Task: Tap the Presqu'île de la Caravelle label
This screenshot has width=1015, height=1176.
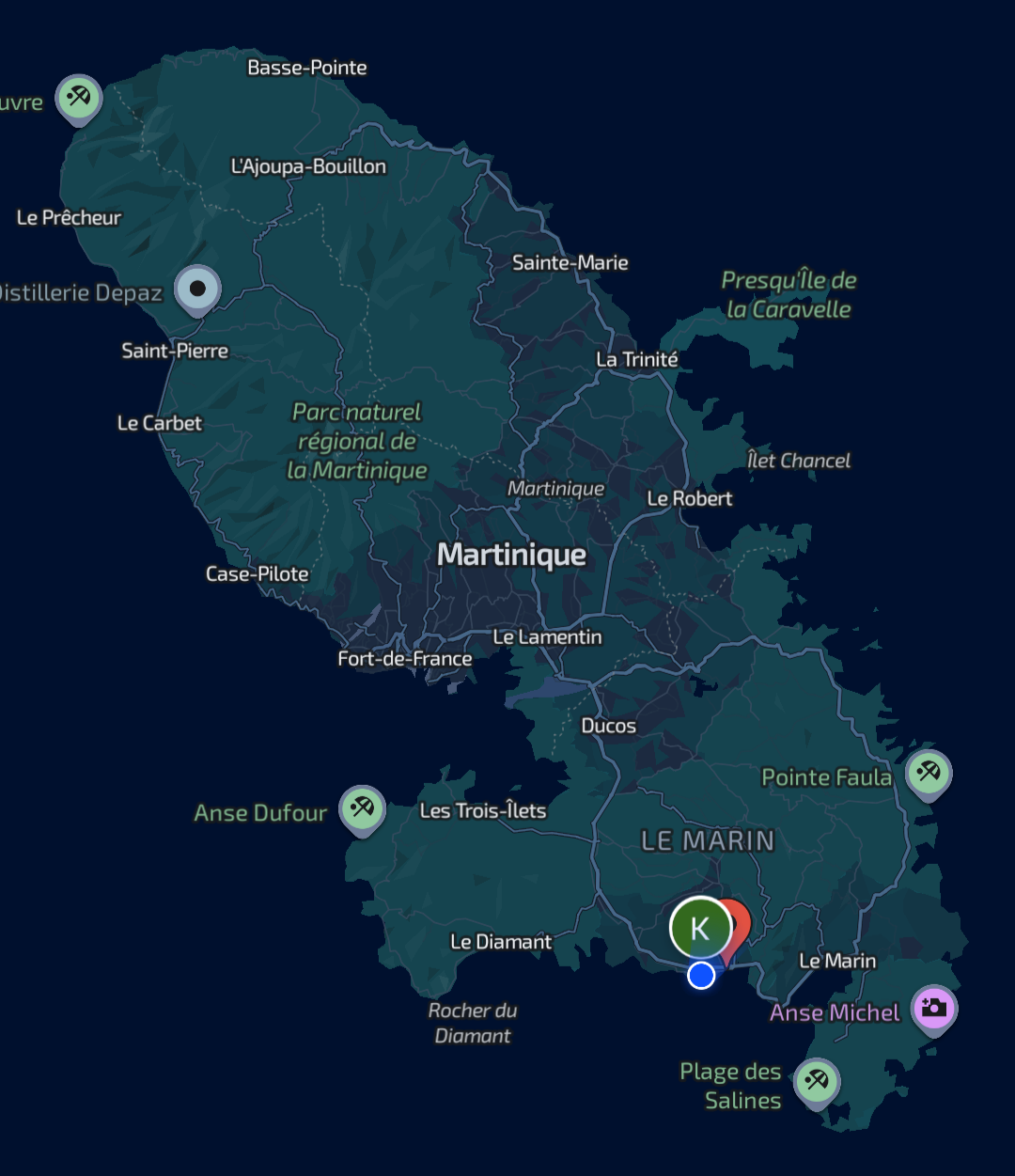Action: (789, 295)
